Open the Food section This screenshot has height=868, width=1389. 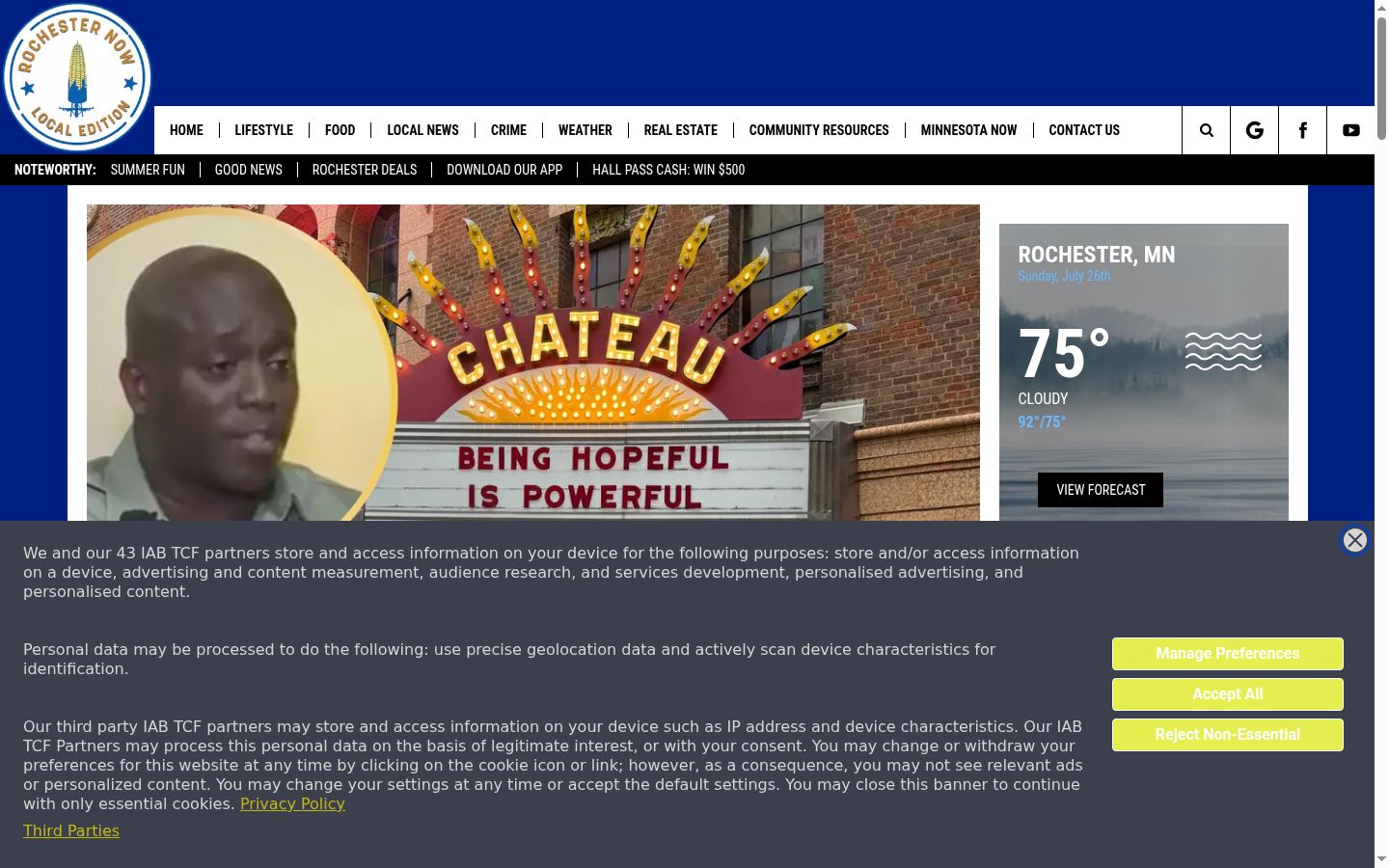point(340,130)
